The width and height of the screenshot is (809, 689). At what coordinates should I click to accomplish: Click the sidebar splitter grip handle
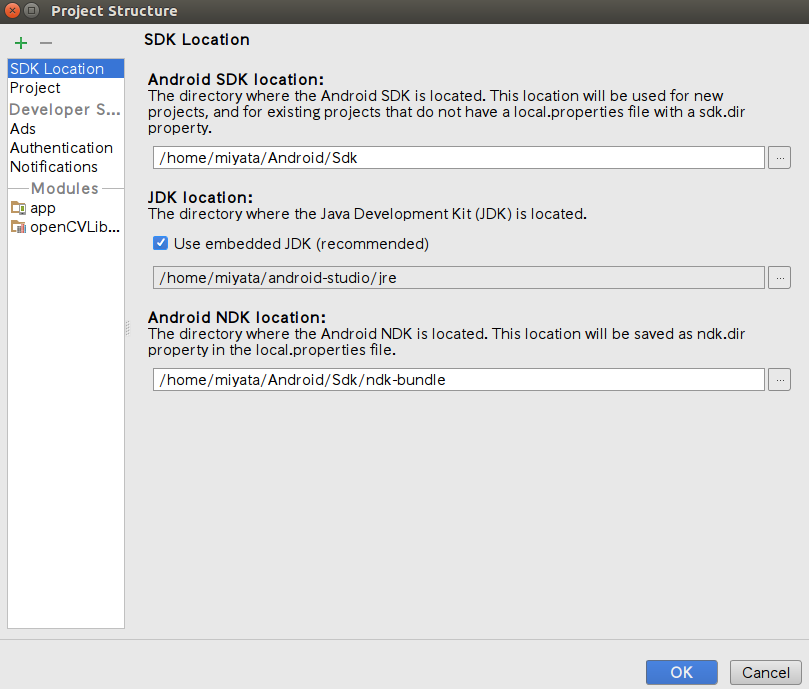click(127, 328)
